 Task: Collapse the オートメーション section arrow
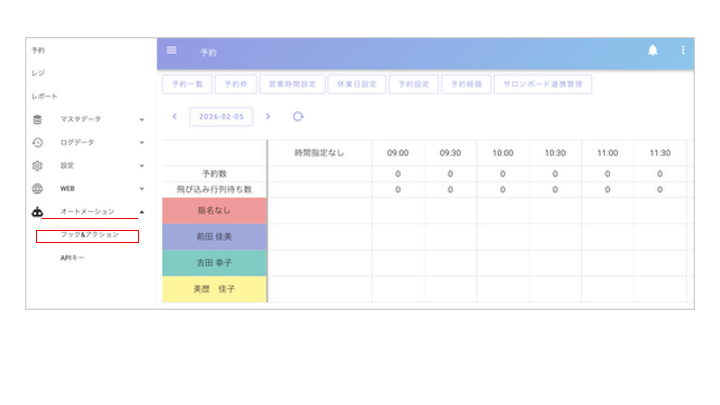click(142, 212)
